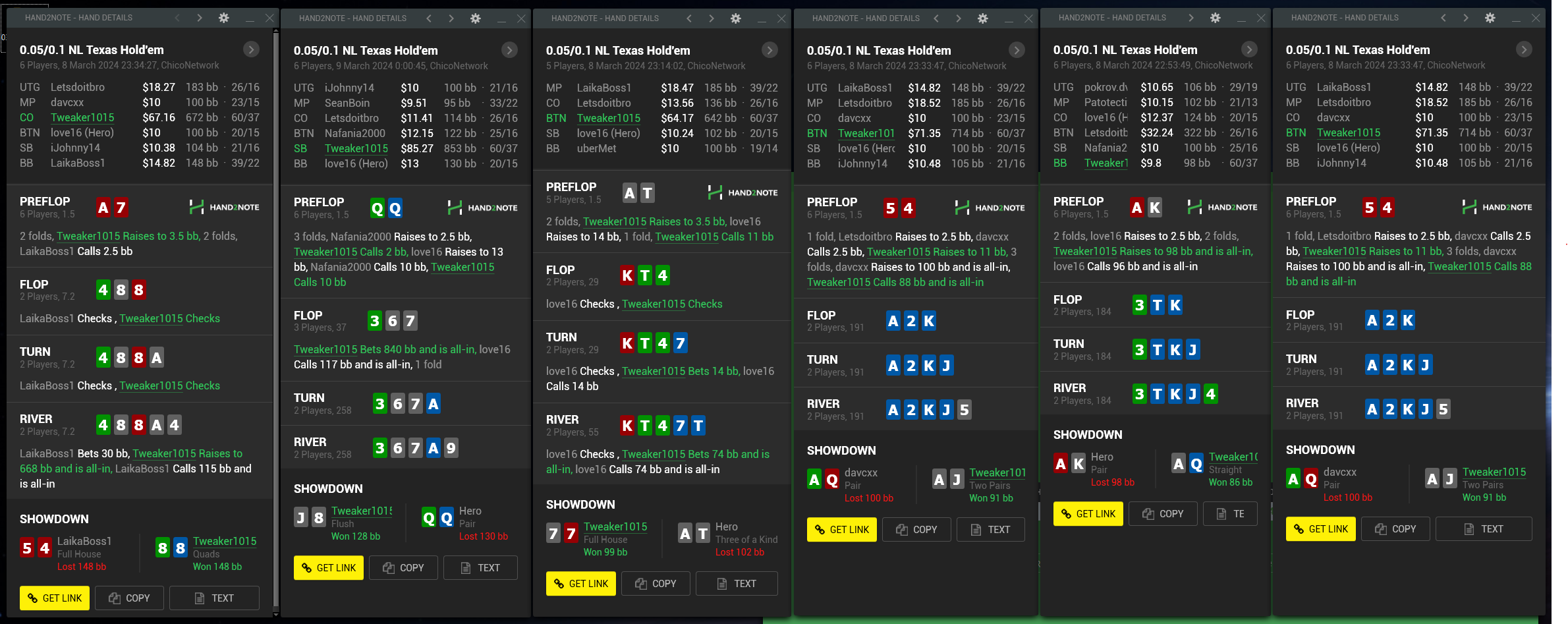Click GET LINK in the QQ hand window

(329, 568)
